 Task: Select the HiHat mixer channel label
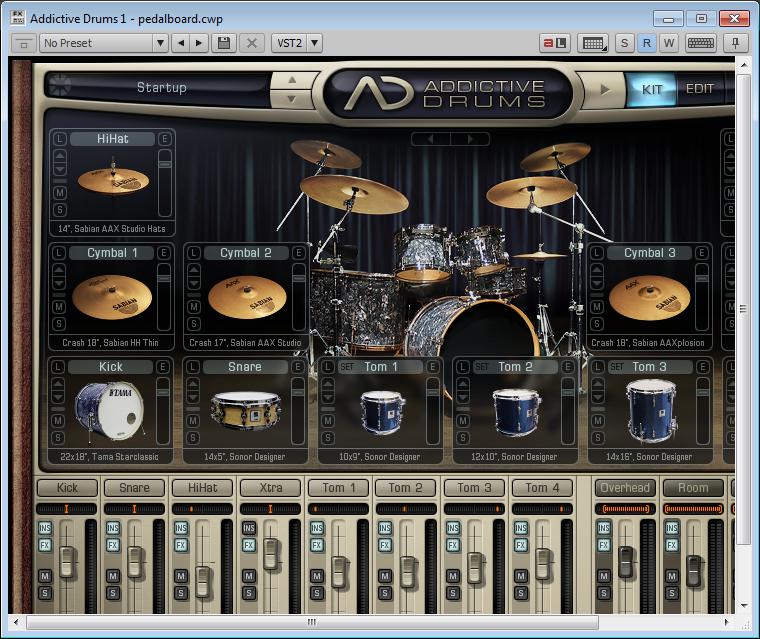[203, 488]
